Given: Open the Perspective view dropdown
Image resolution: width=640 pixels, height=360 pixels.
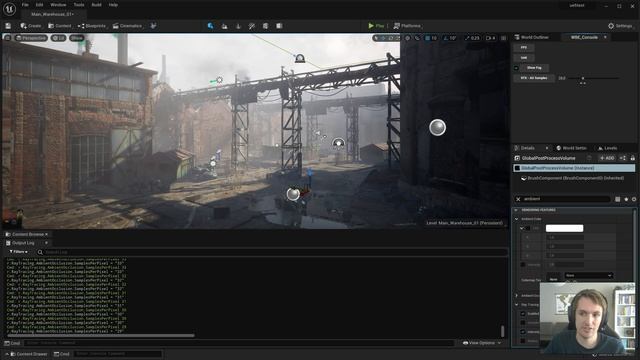Looking at the screenshot, I should pyautogui.click(x=31, y=38).
